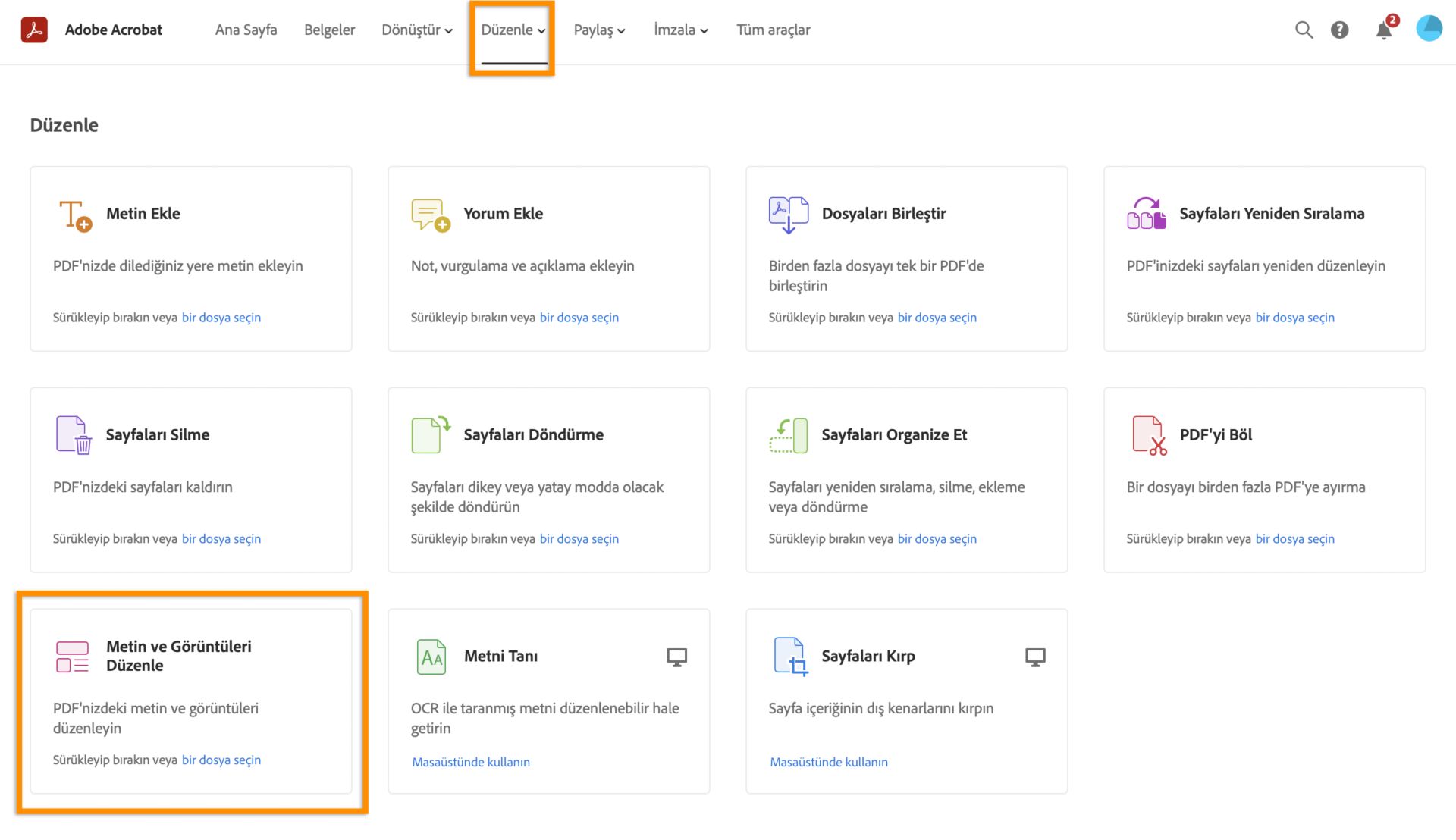Open the Belgeler tab

click(x=329, y=30)
